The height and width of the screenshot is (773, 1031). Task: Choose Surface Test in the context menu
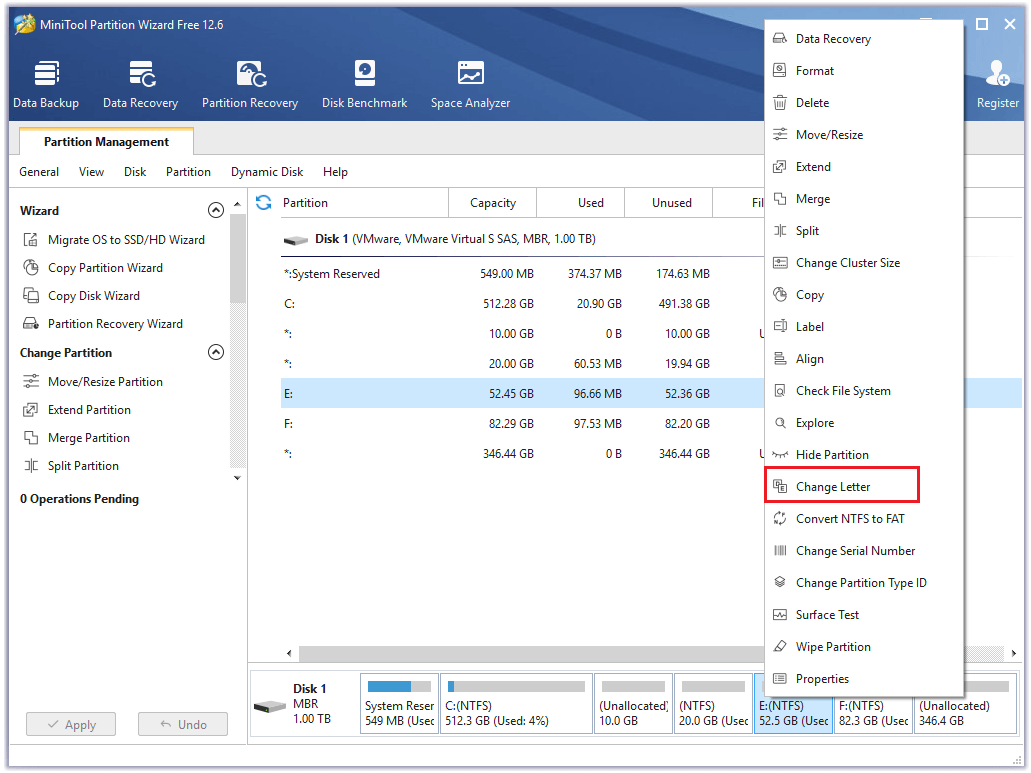point(864,615)
